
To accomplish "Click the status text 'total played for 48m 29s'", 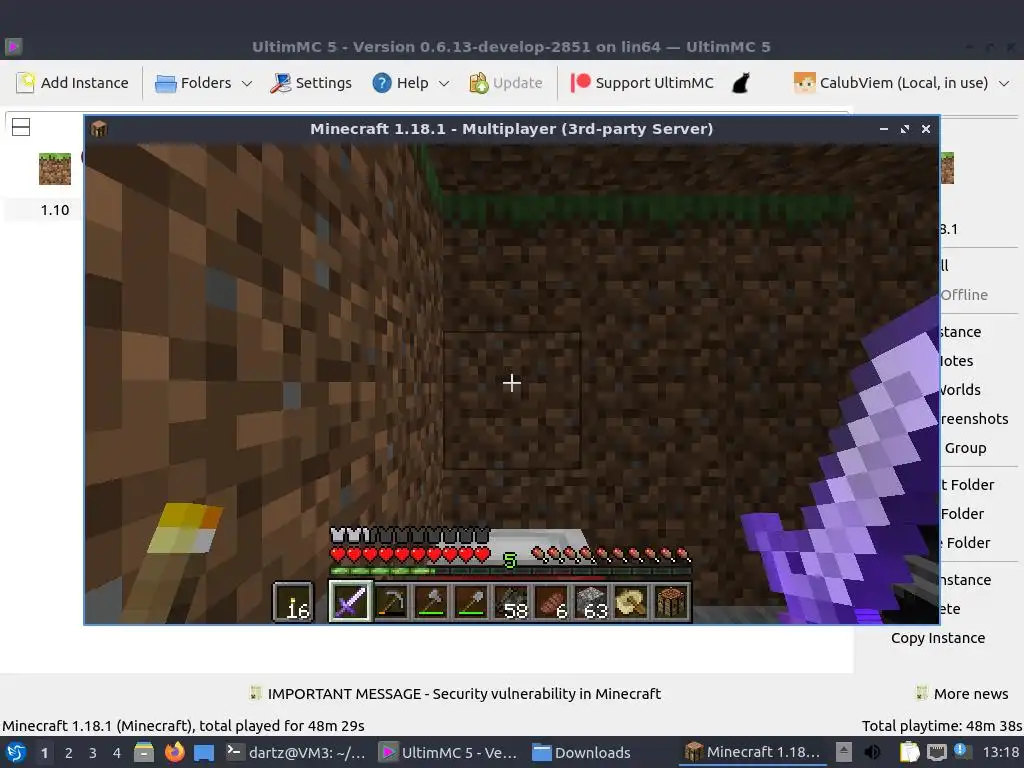I will point(281,726).
